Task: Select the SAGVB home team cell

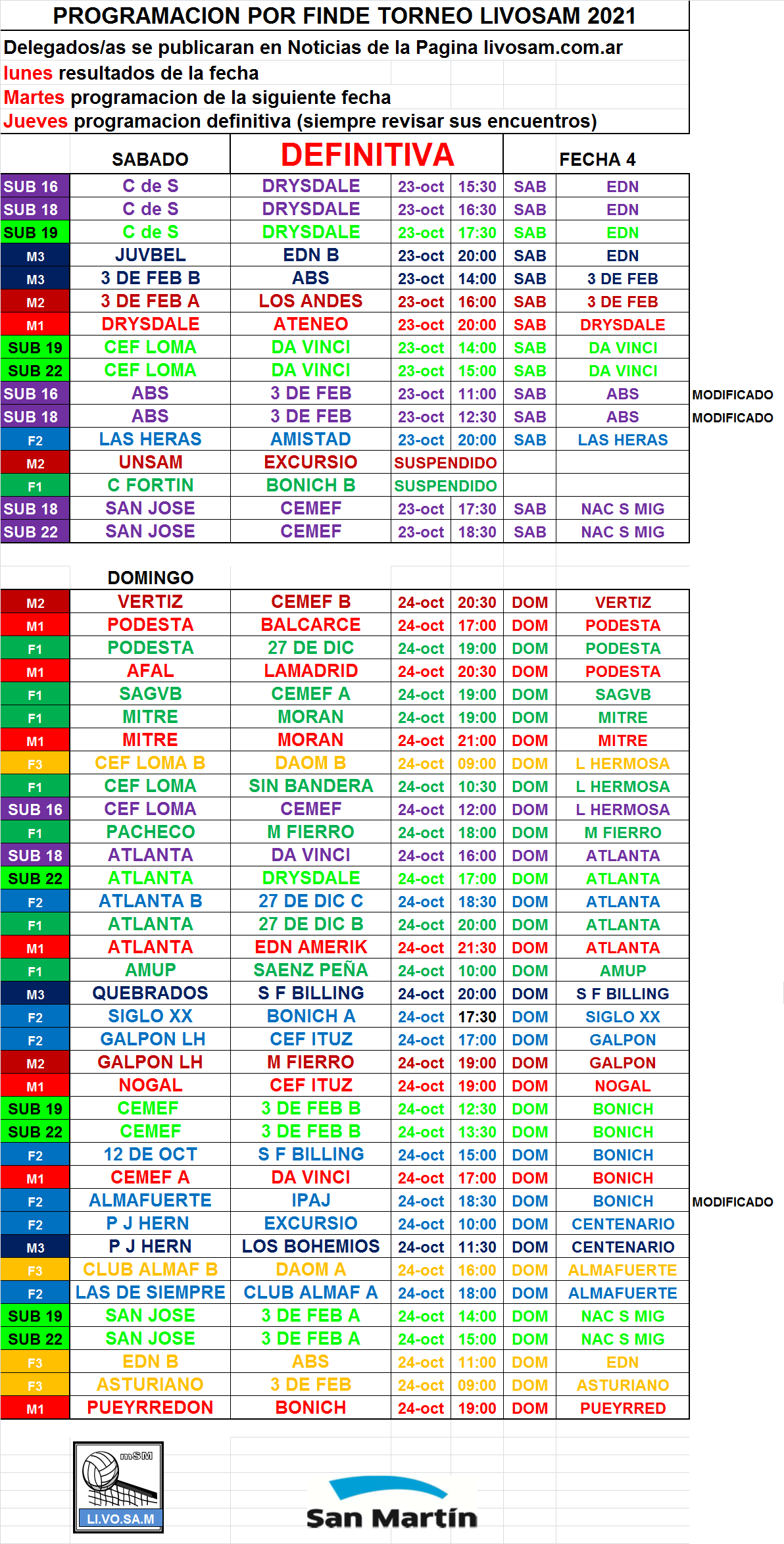Action: tap(150, 694)
